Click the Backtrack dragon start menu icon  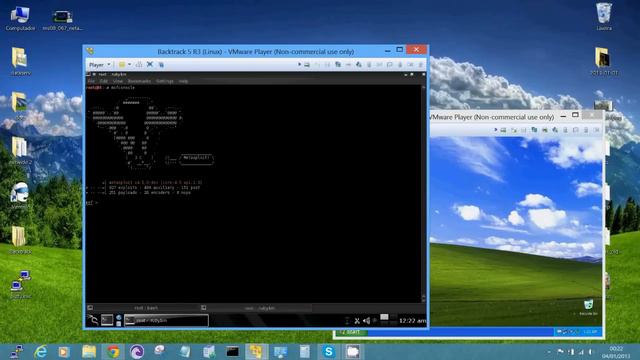pyautogui.click(x=93, y=320)
